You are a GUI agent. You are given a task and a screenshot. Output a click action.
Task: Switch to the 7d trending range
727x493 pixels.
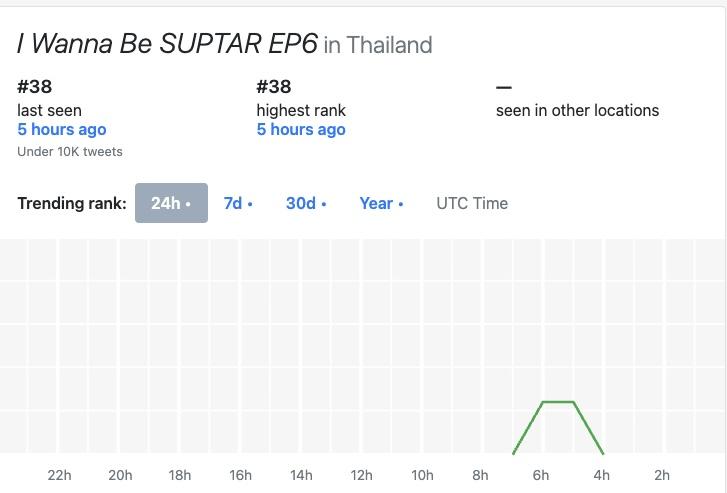pyautogui.click(x=237, y=203)
